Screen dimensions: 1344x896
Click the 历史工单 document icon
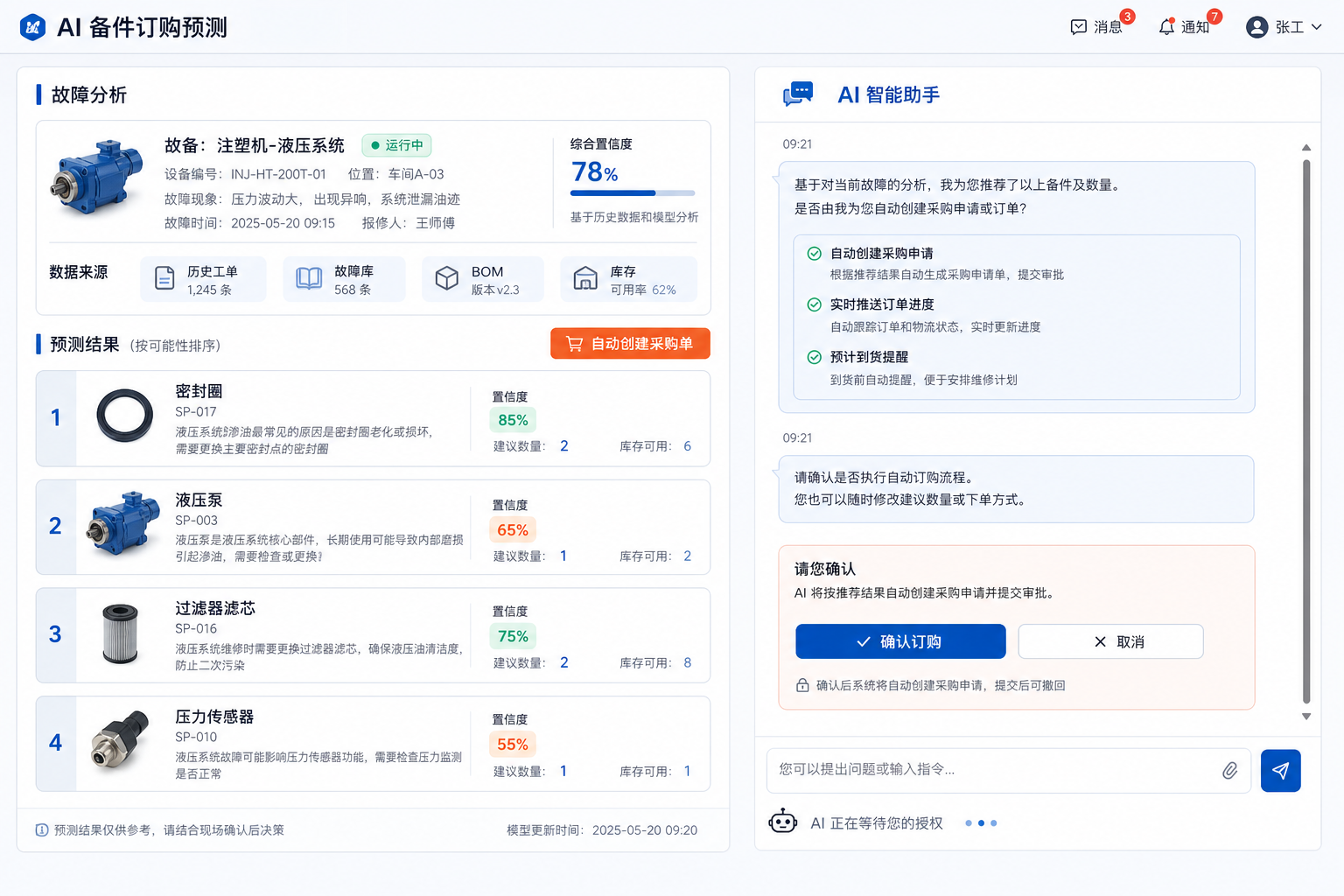pyautogui.click(x=164, y=278)
